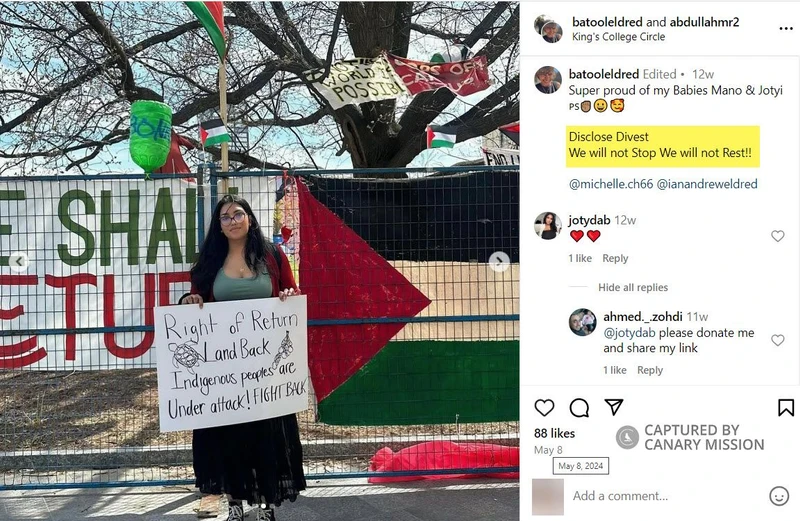Share post via paper plane icon
Viewport: 800px width, 521px height.
coord(614,407)
